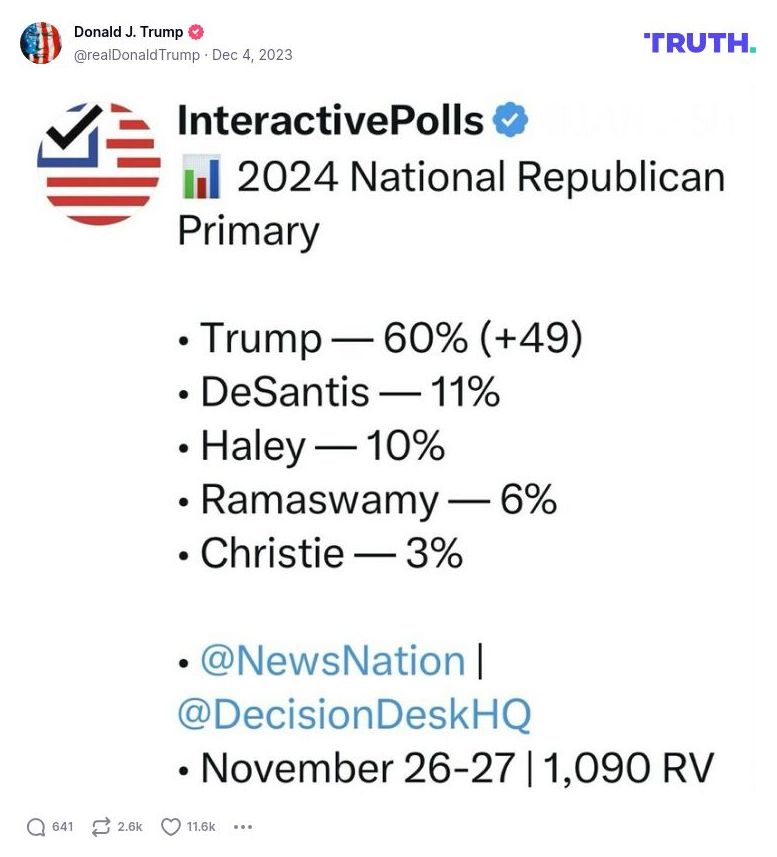Click the 641 reply count
The width and height of the screenshot is (777, 857).
click(62, 827)
